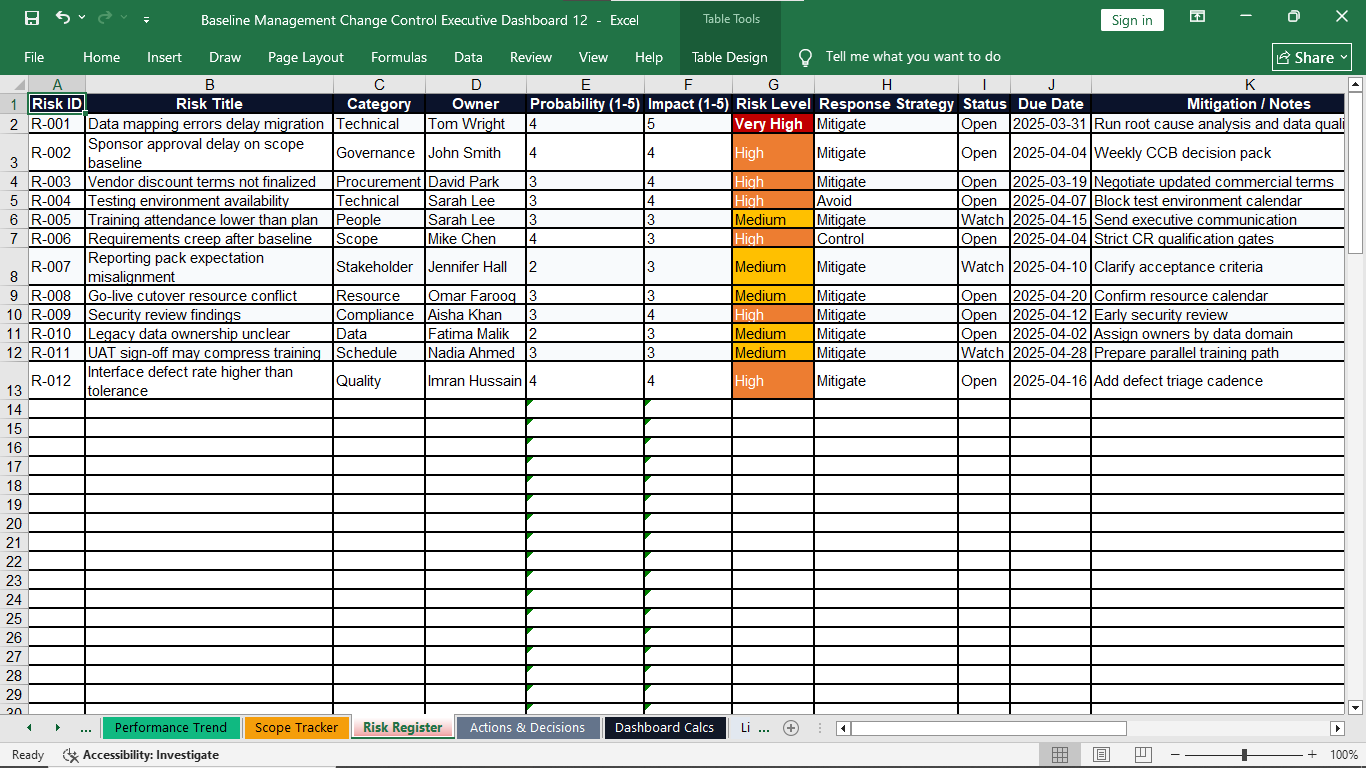The height and width of the screenshot is (768, 1366).
Task: Click vertical scrollbar up arrow
Action: pos(1356,84)
